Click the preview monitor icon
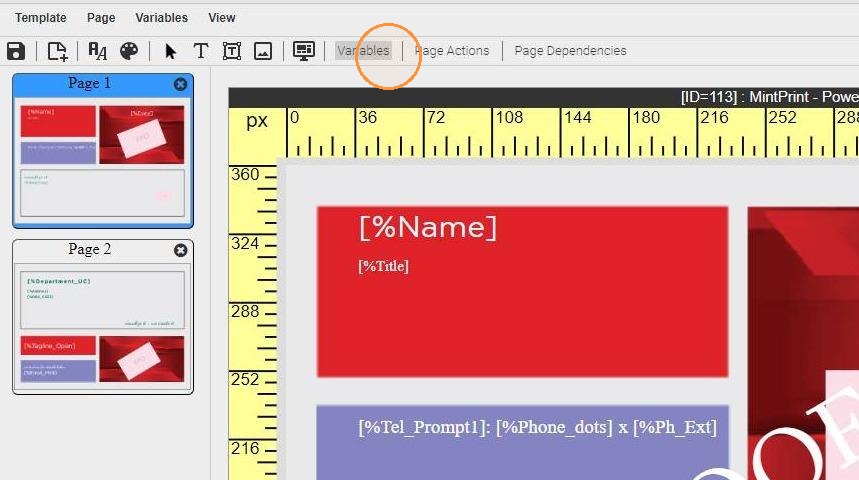Image resolution: width=859 pixels, height=480 pixels. (x=303, y=51)
